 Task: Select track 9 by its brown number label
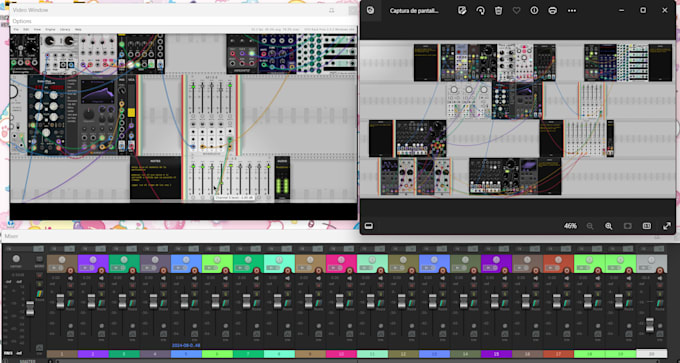tap(311, 354)
